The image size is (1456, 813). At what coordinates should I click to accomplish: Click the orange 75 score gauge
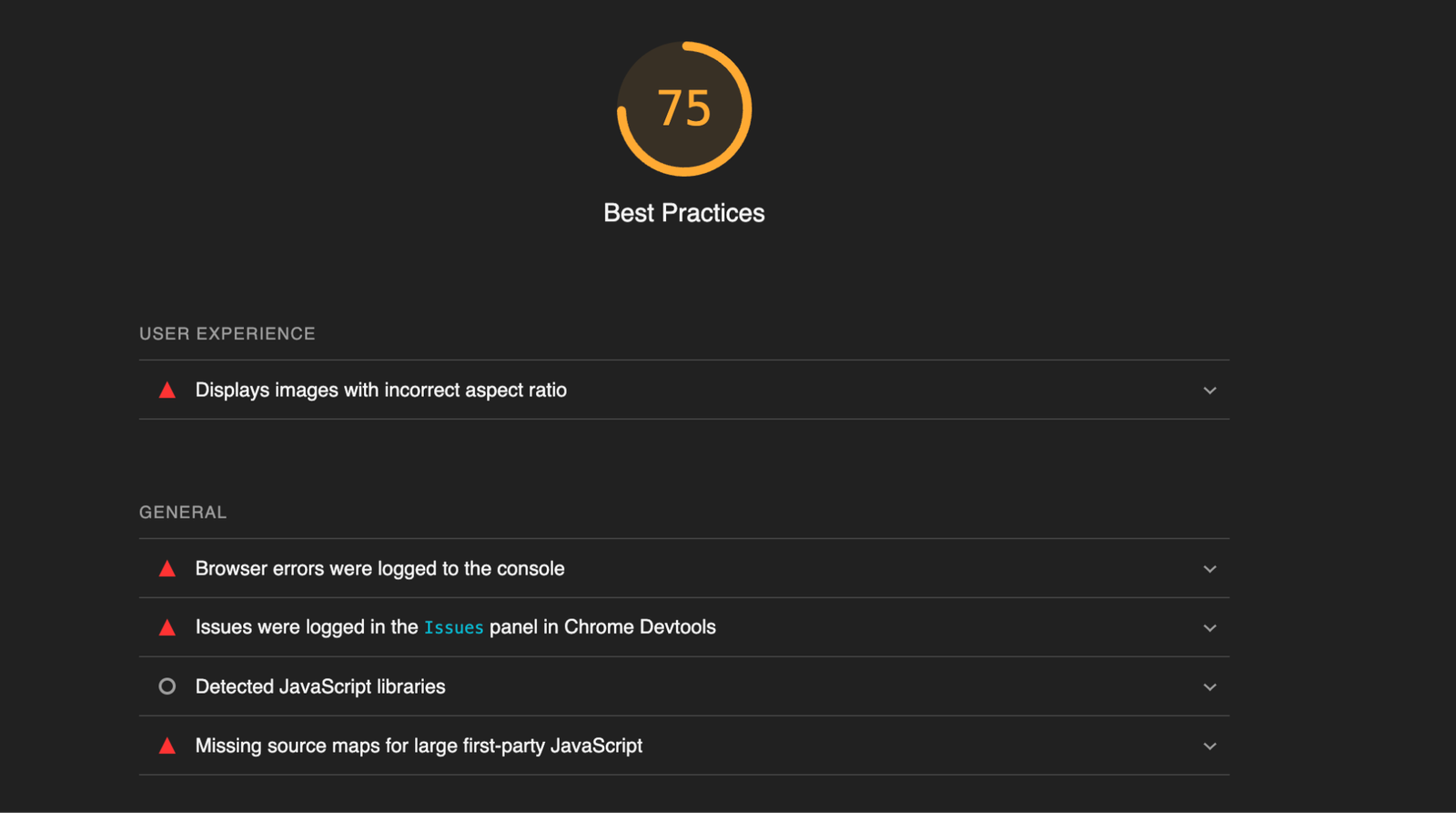coord(684,109)
